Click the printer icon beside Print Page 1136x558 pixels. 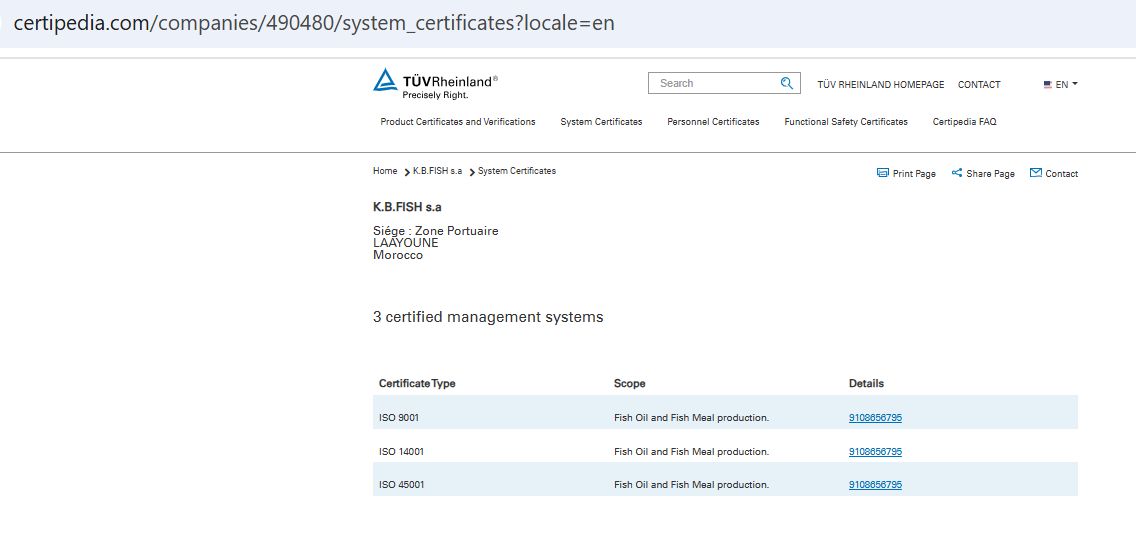[882, 173]
